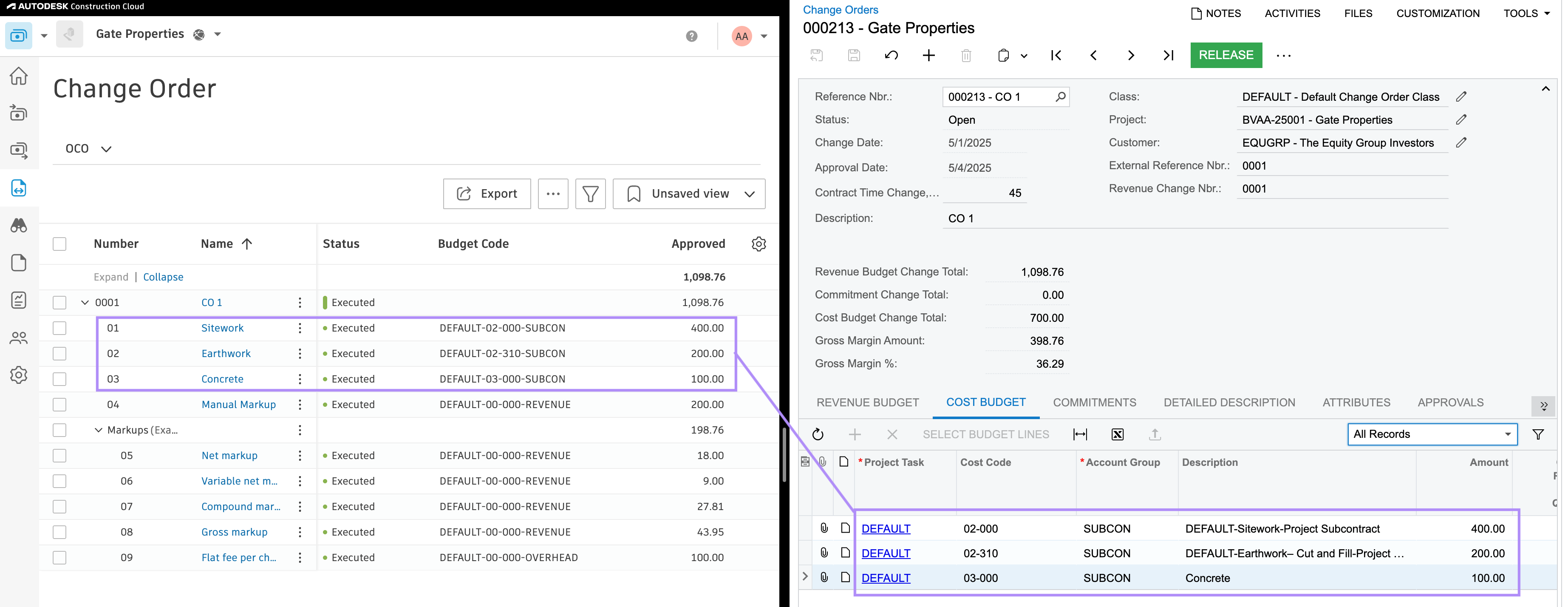Click the Export to Excel icon
Viewport: 1568px width, 607px height.
pos(1117,434)
